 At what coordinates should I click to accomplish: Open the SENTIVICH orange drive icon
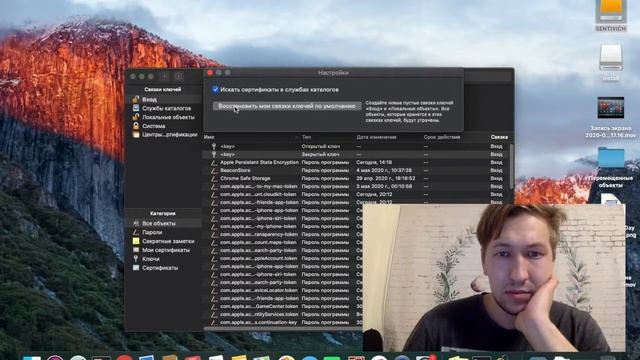611,11
